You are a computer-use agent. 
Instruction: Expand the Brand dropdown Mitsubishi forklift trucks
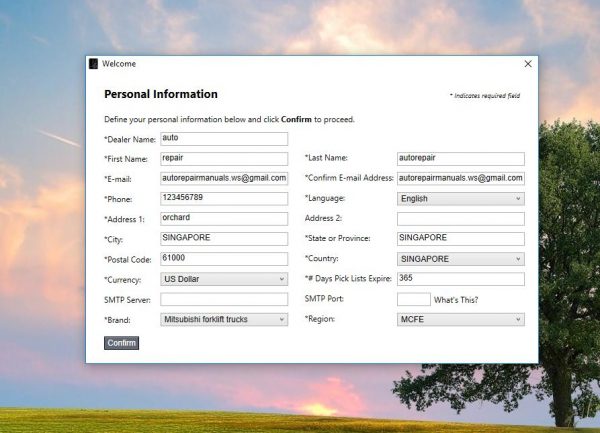coord(224,319)
